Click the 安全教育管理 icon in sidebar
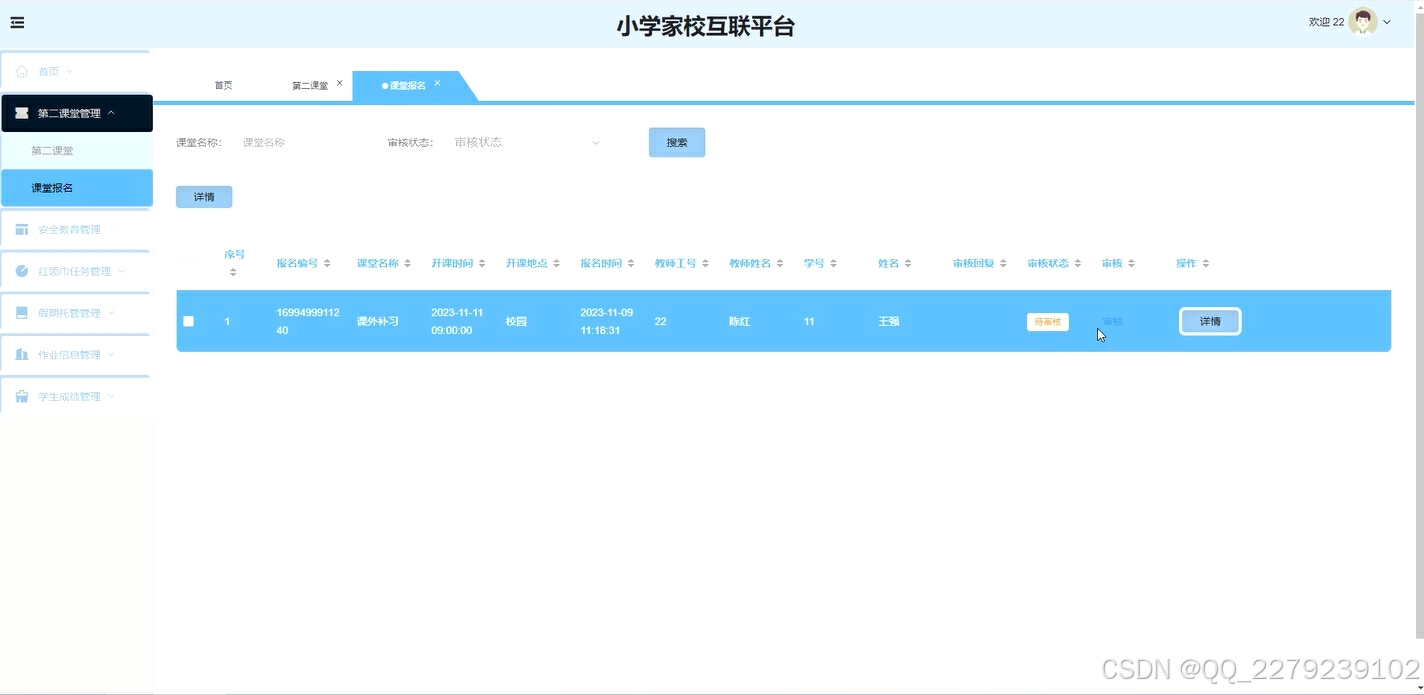 click(22, 229)
